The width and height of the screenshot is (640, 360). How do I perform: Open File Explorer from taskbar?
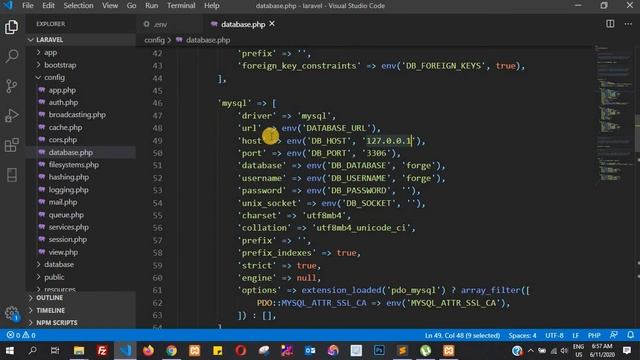click(79, 351)
